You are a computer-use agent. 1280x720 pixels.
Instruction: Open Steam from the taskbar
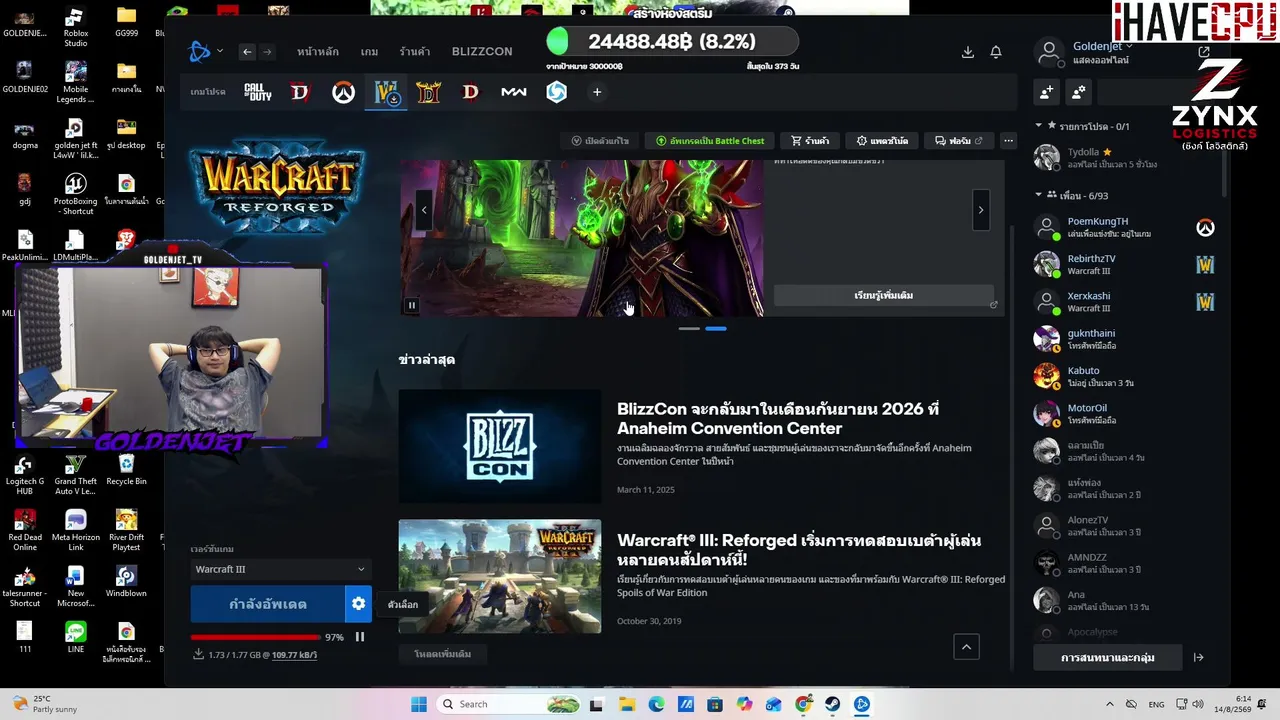pyautogui.click(x=833, y=704)
